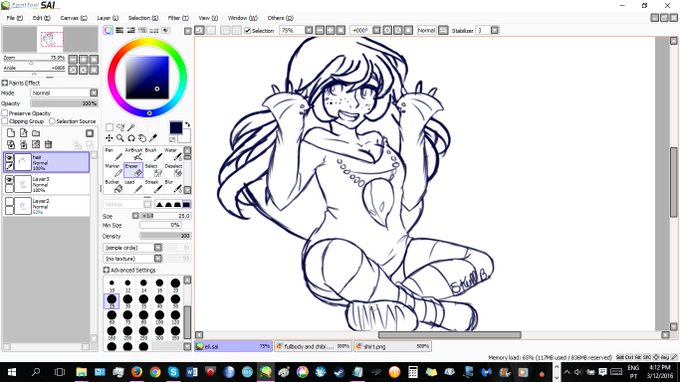
Task: Select the Bucket tool
Action: coord(113,186)
